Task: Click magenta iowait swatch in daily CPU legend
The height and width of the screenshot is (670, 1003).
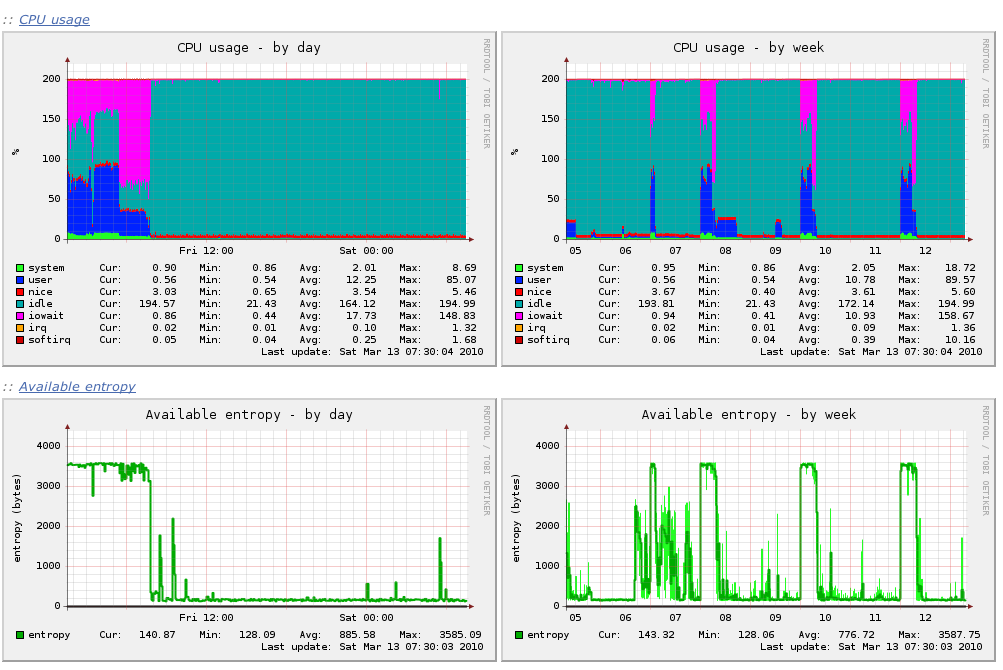Action: pyautogui.click(x=20, y=316)
